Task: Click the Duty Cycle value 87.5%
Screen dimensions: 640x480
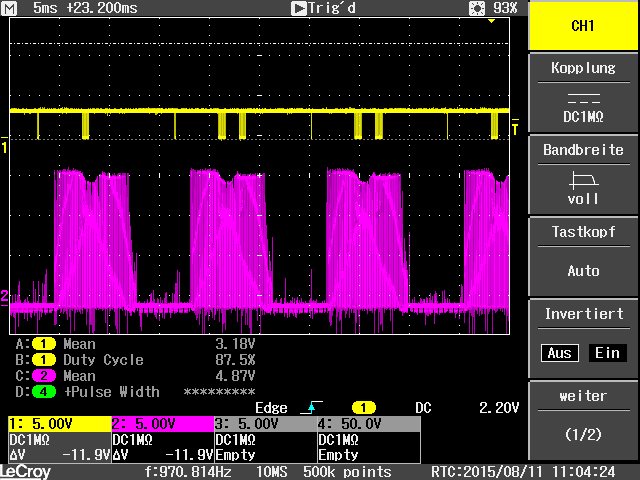Action: (x=235, y=360)
